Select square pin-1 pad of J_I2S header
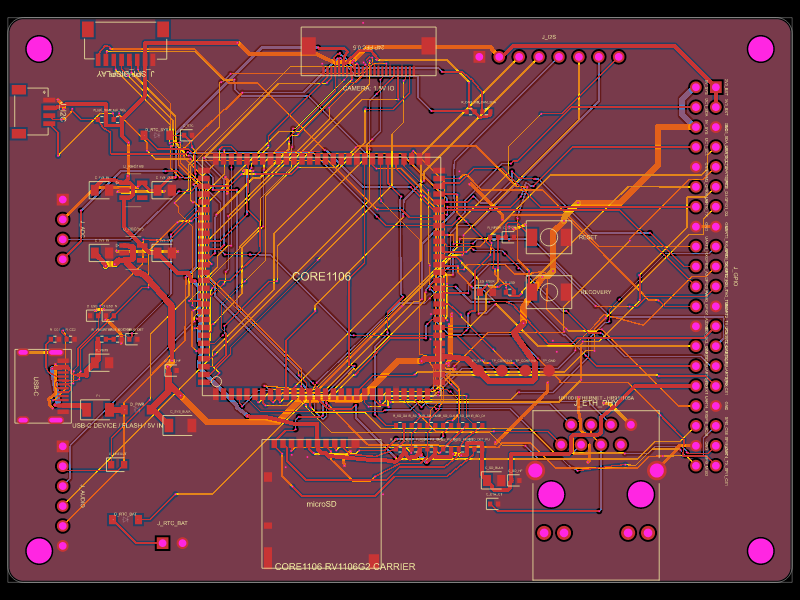This screenshot has height=600, width=800. 479,57
